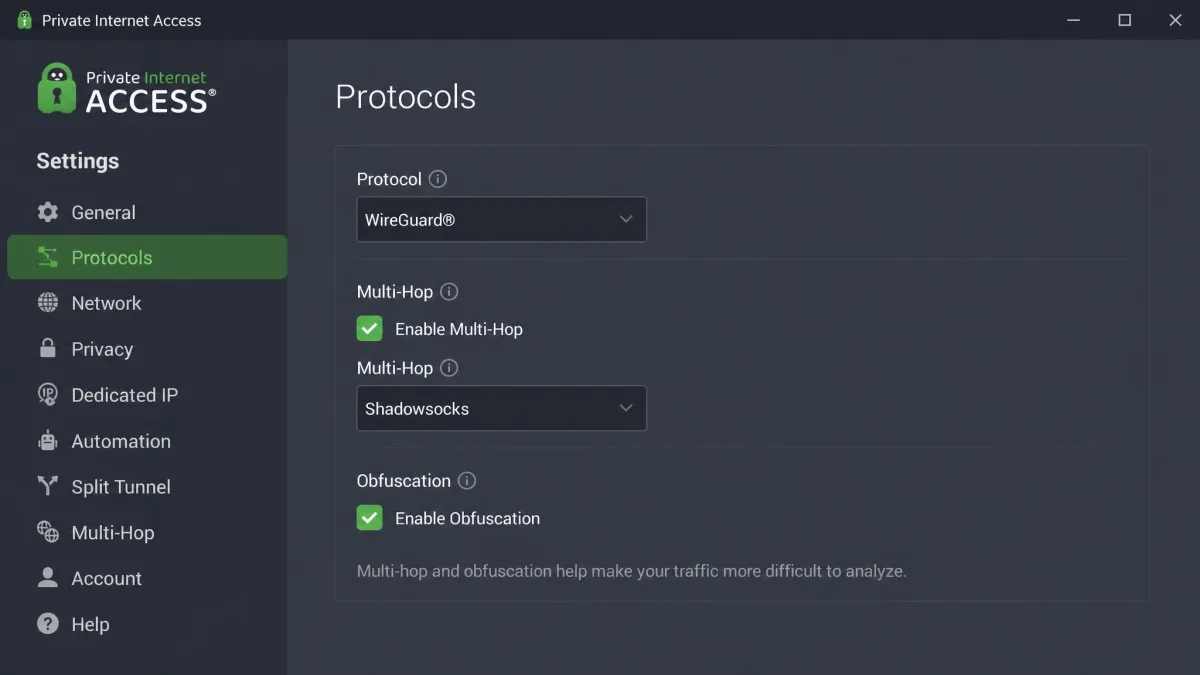Screen dimensions: 1200x675
Task: Click the Enable Multi-Hop label text
Action: tap(459, 329)
